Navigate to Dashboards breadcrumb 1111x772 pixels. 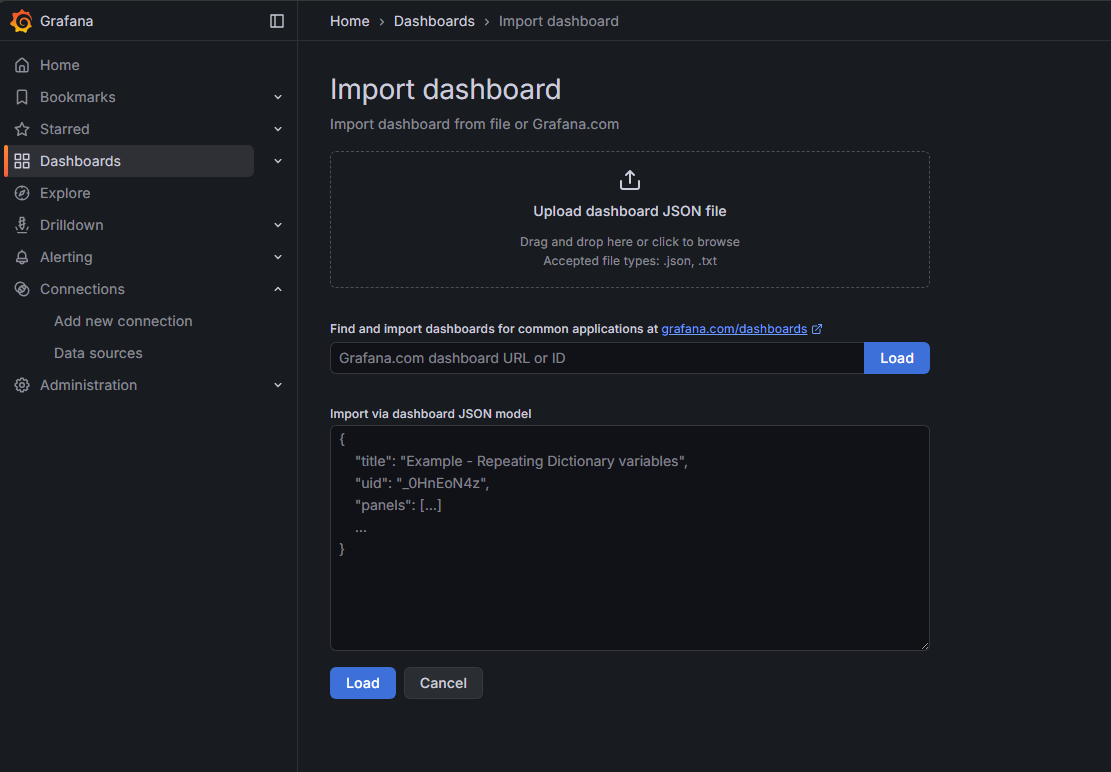434,21
